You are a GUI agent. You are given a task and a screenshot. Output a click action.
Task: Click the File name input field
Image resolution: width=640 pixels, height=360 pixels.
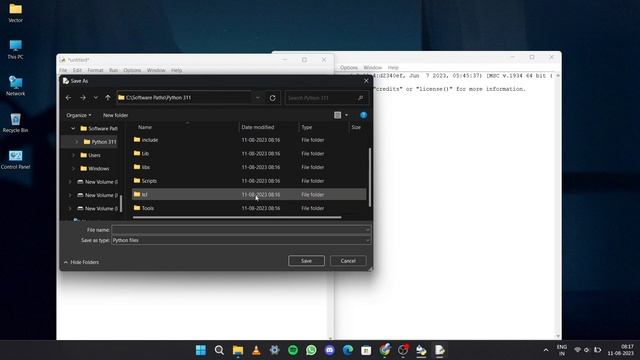pos(241,230)
